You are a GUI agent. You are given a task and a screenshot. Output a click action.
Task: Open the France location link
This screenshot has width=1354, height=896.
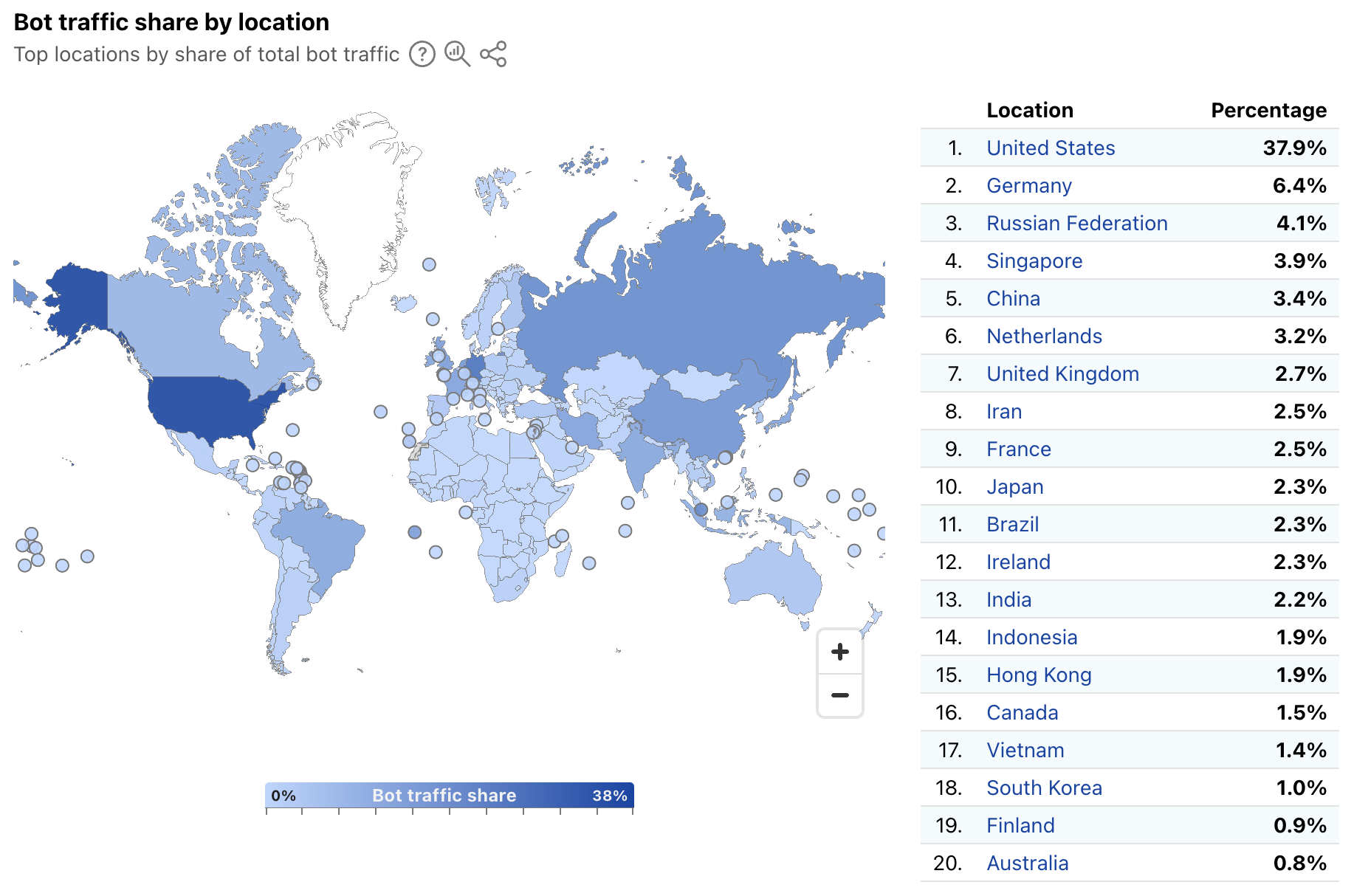tap(1019, 449)
